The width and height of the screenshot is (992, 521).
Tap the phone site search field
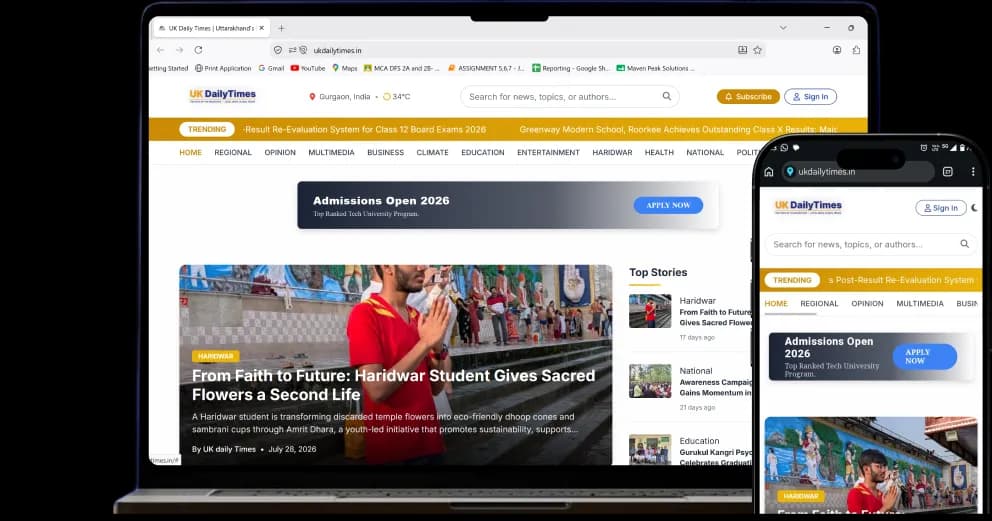coord(871,244)
